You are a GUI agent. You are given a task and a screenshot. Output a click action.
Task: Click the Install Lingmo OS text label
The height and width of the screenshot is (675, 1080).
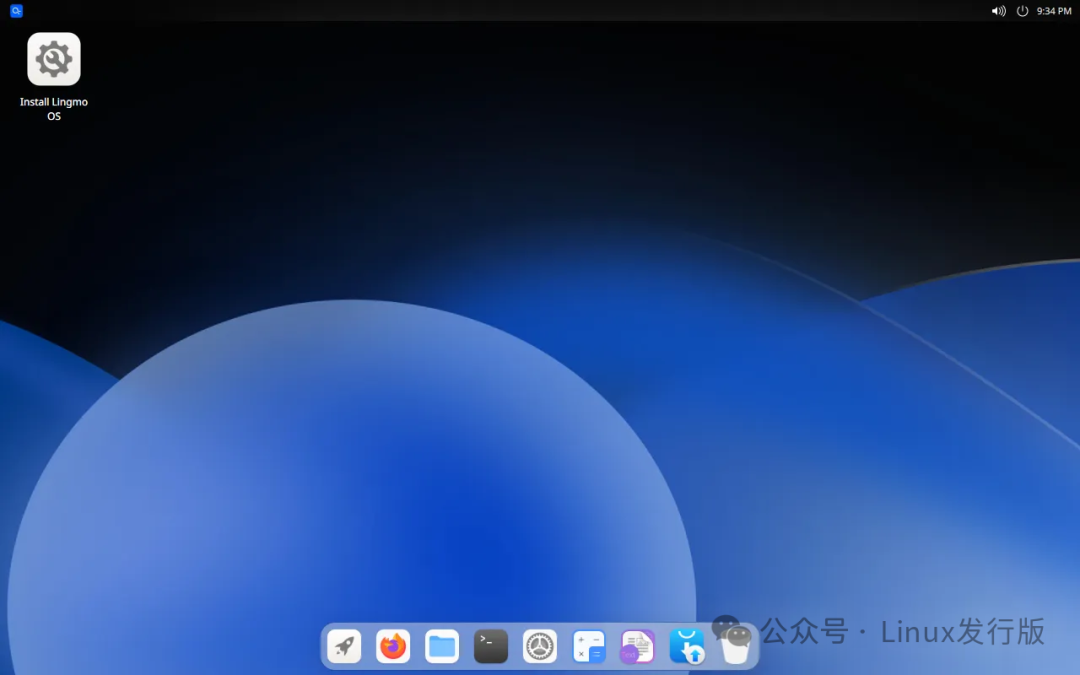click(x=54, y=108)
